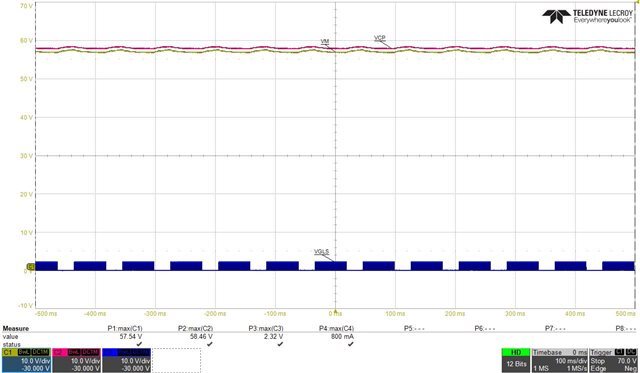The image size is (640, 373).
Task: Click the VCP trace label
Action: click(x=380, y=38)
